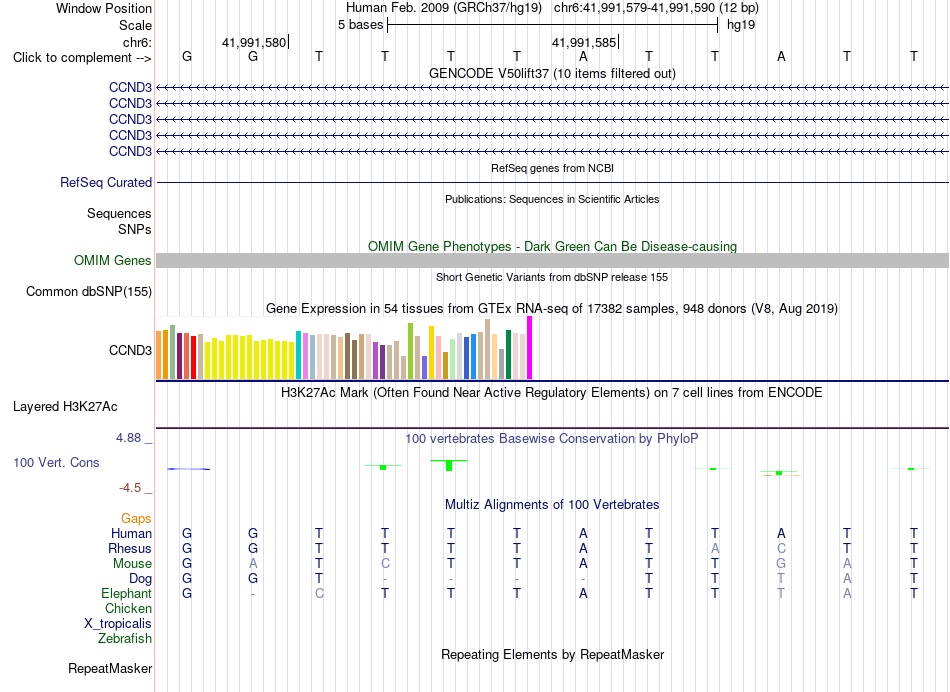The height and width of the screenshot is (692, 950).
Task: Click the OMIM Genes track label
Action: point(113,261)
